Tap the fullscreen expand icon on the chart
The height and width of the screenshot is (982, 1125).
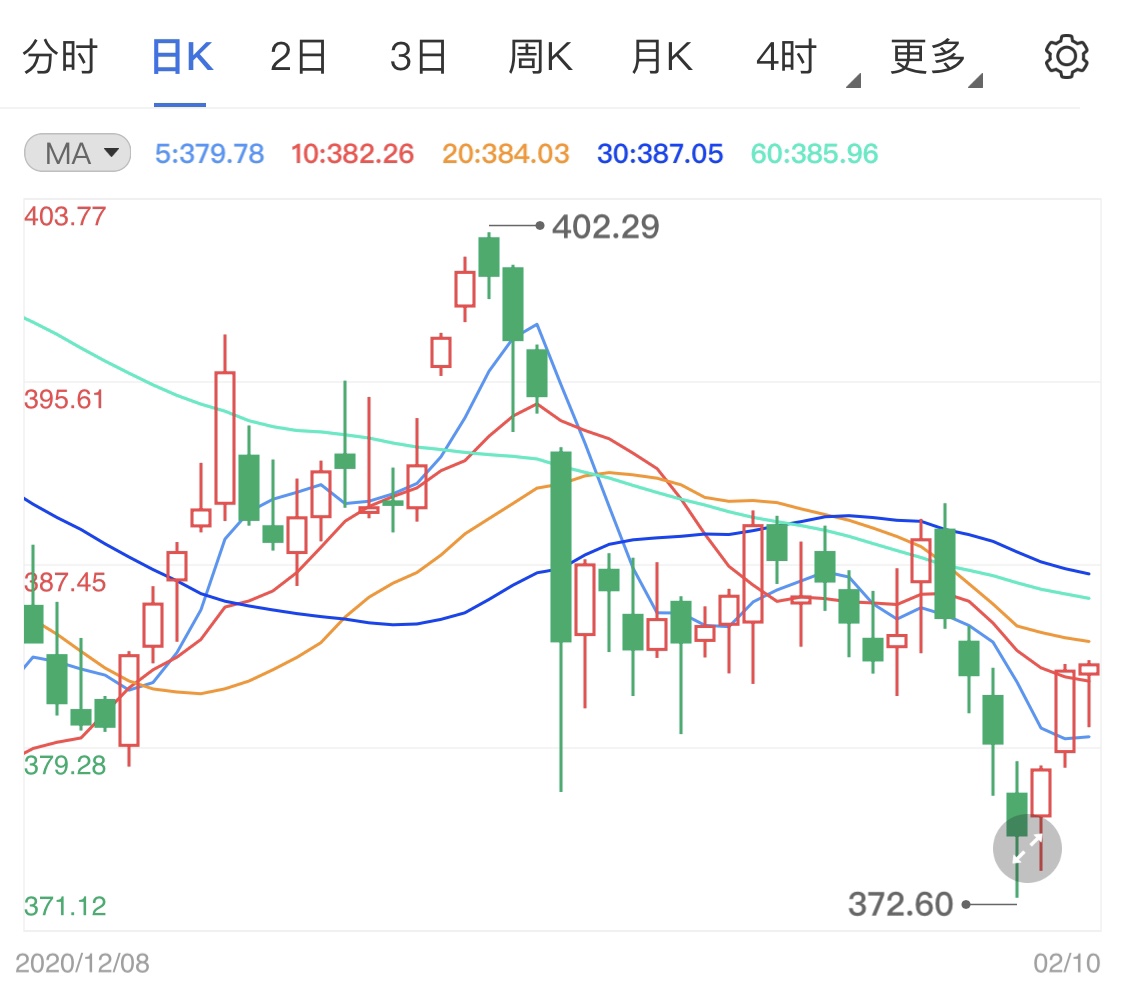click(x=1026, y=849)
